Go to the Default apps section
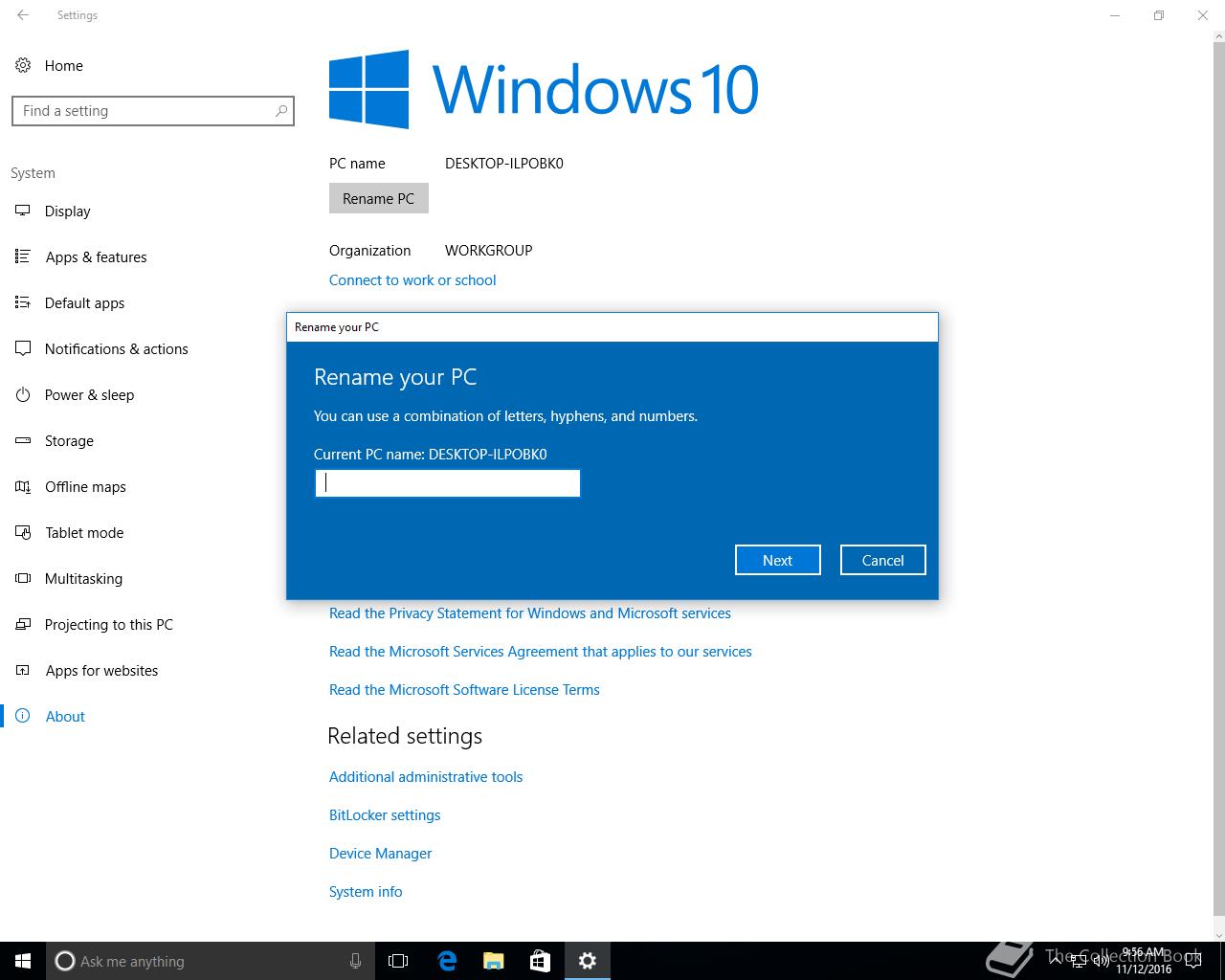The image size is (1225, 980). point(85,302)
